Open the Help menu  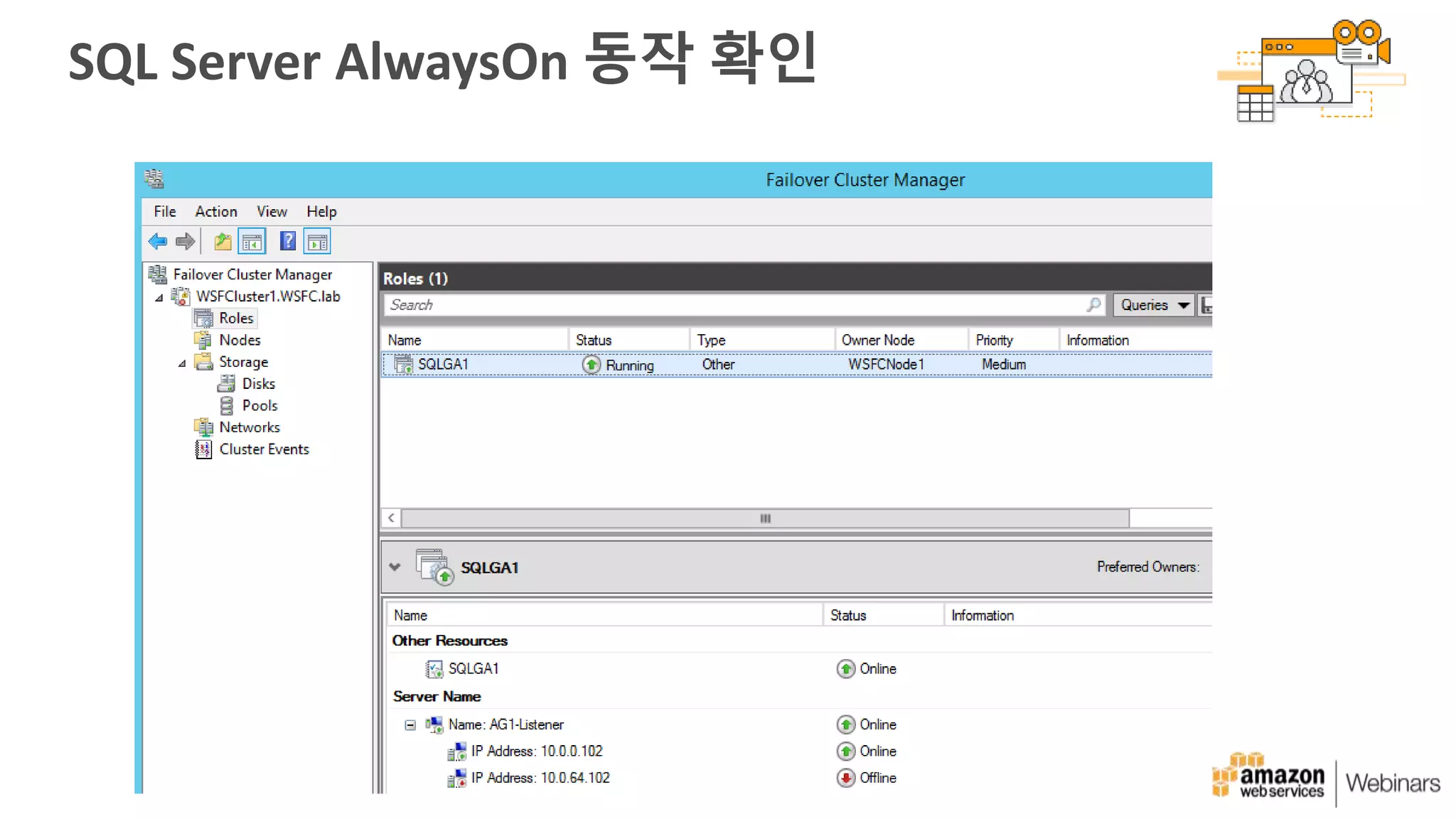pos(321,212)
